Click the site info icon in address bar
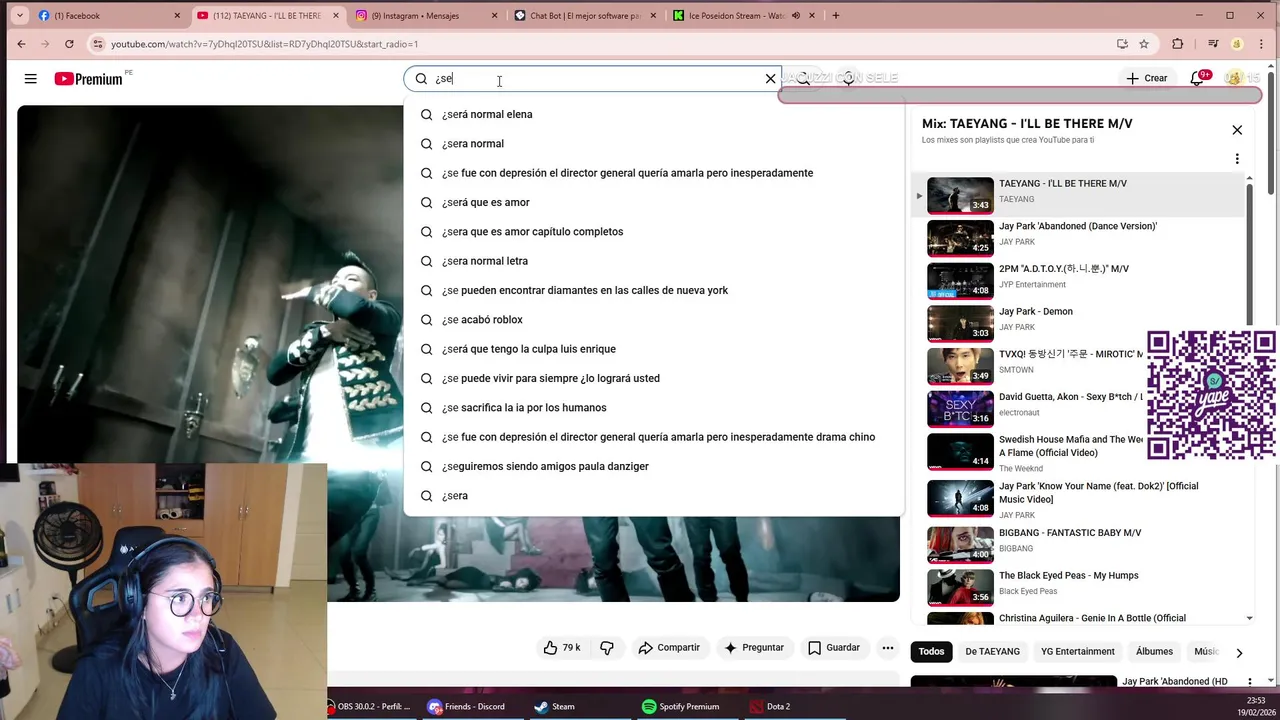This screenshot has height=720, width=1280. pos(97,44)
